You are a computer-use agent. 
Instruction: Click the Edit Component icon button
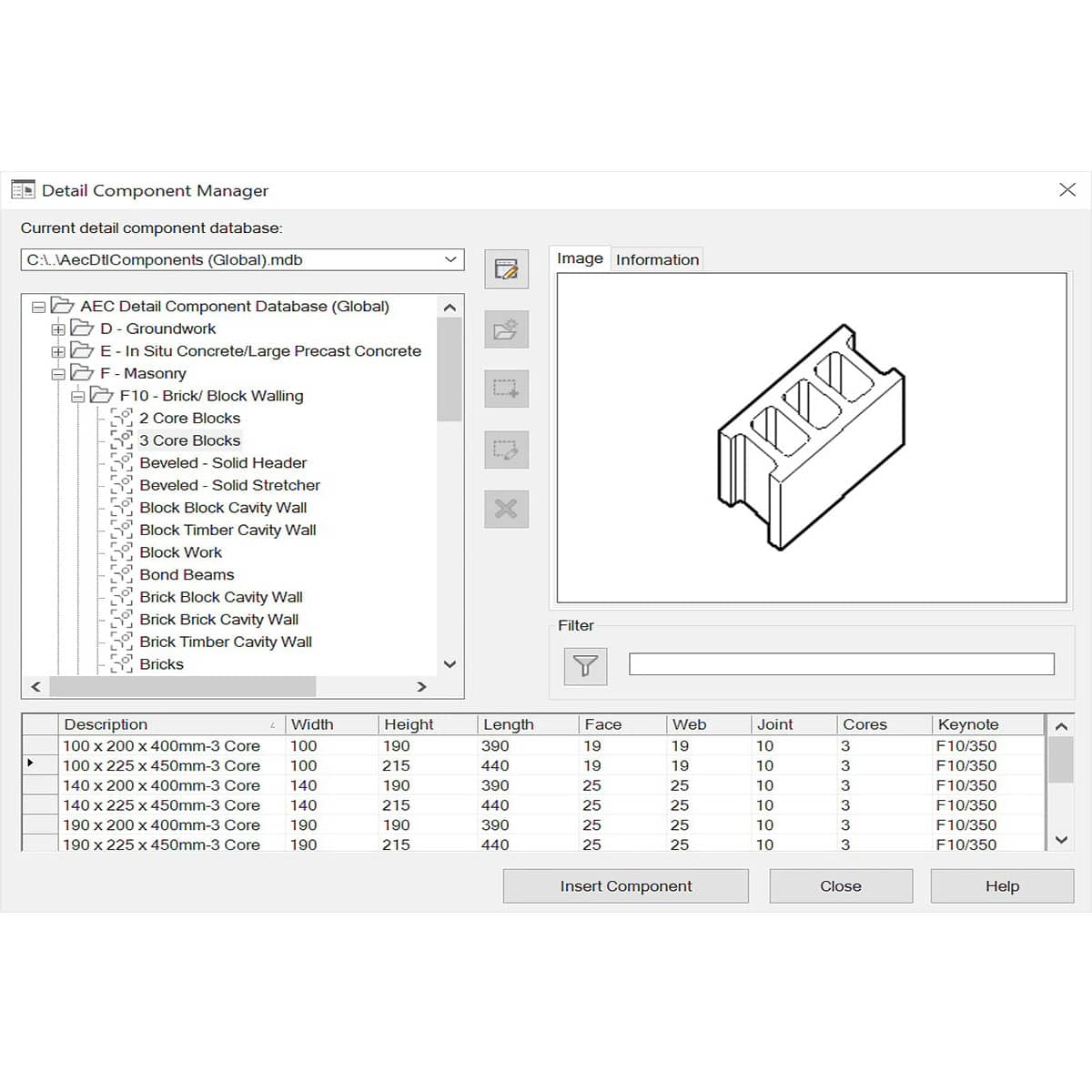(506, 450)
